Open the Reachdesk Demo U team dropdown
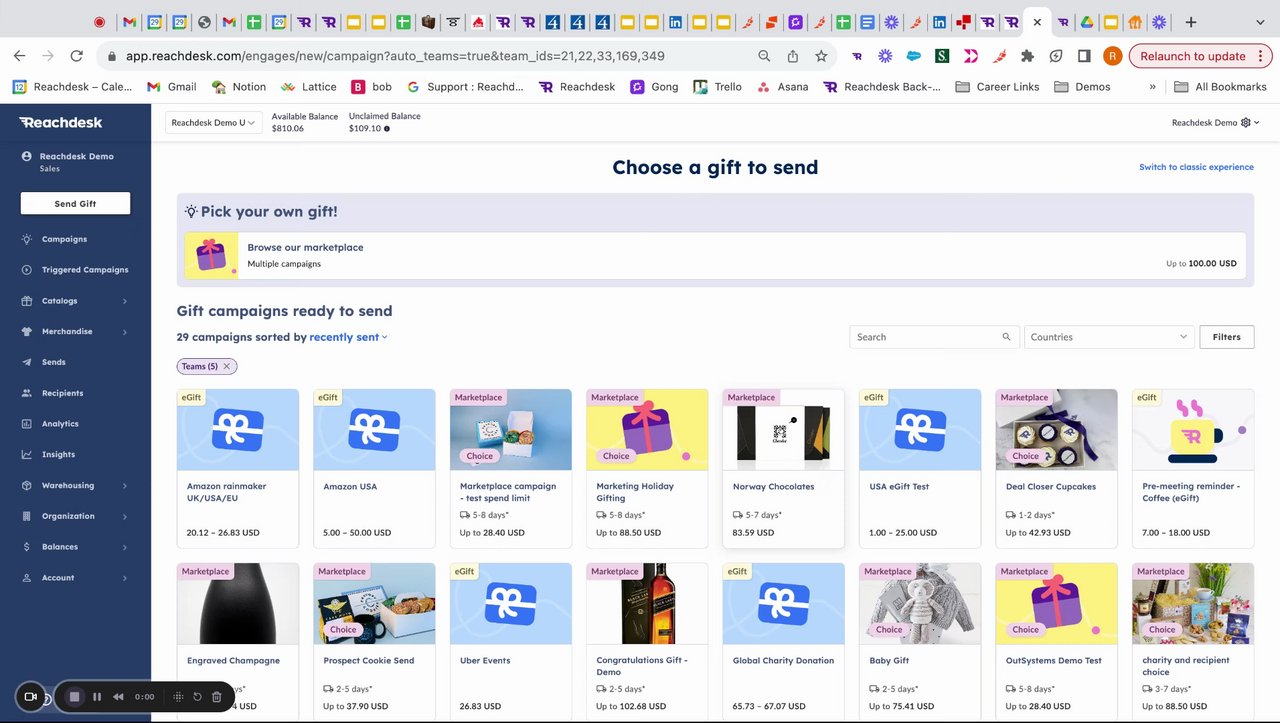The height and width of the screenshot is (723, 1280). [x=213, y=123]
